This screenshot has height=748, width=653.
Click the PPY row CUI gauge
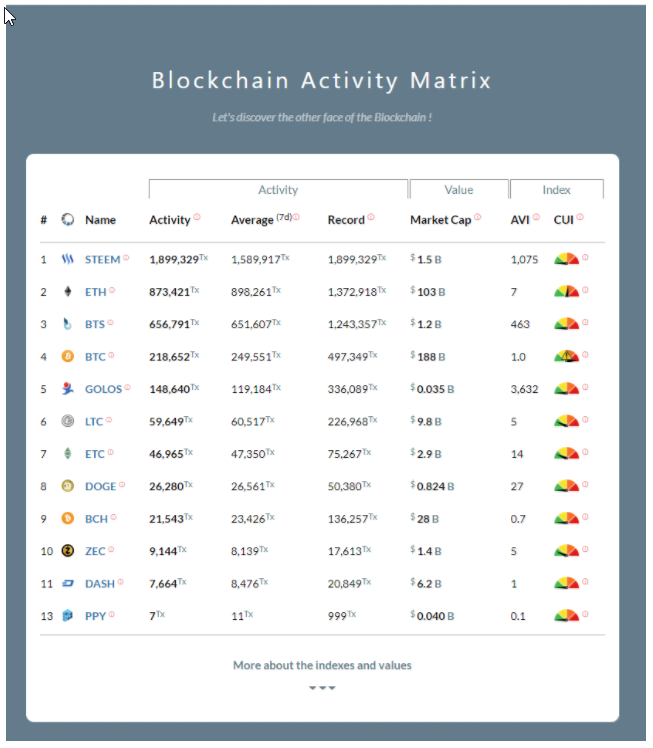click(566, 616)
